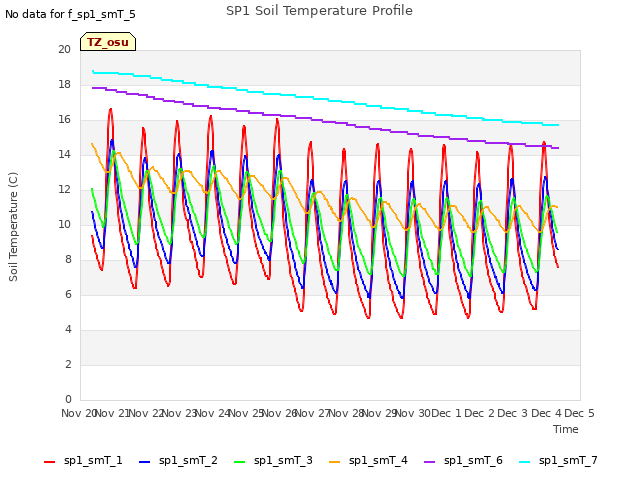Click the y-axis value 16
The width and height of the screenshot is (640, 480).
tap(64, 120)
